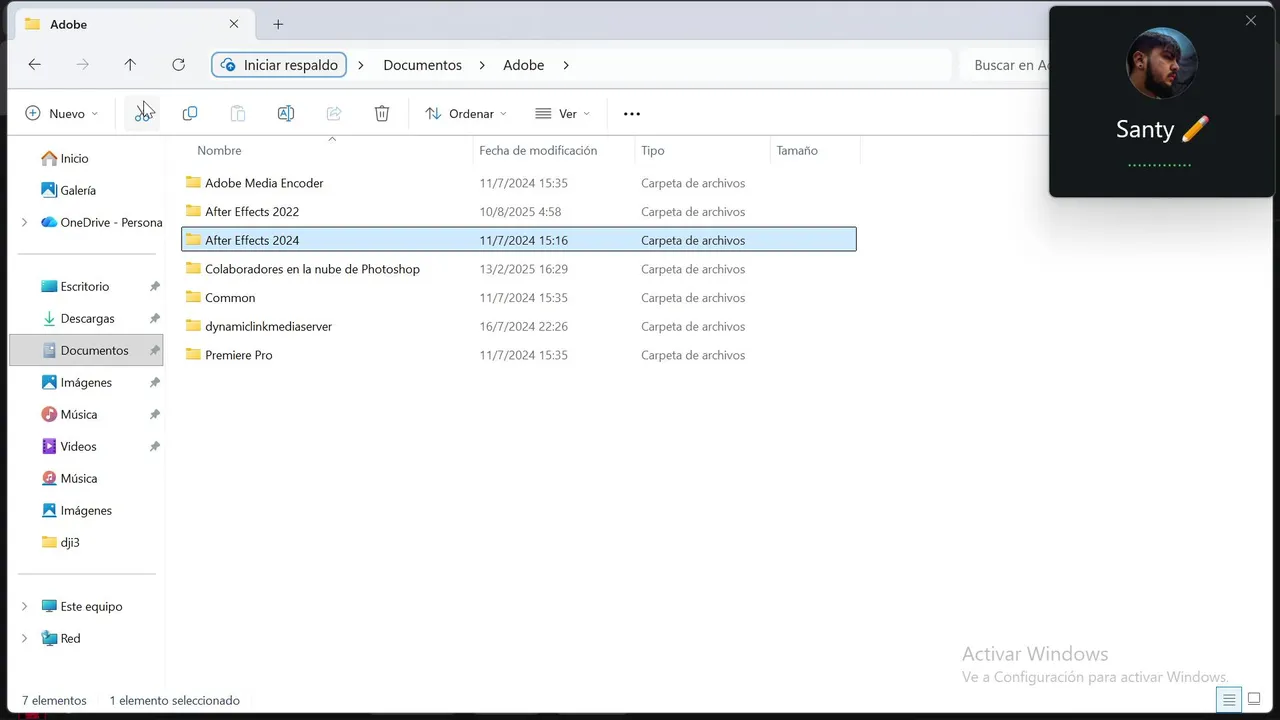The height and width of the screenshot is (720, 1280).
Task: Switch to large thumbnails view toggle
Action: point(1254,700)
